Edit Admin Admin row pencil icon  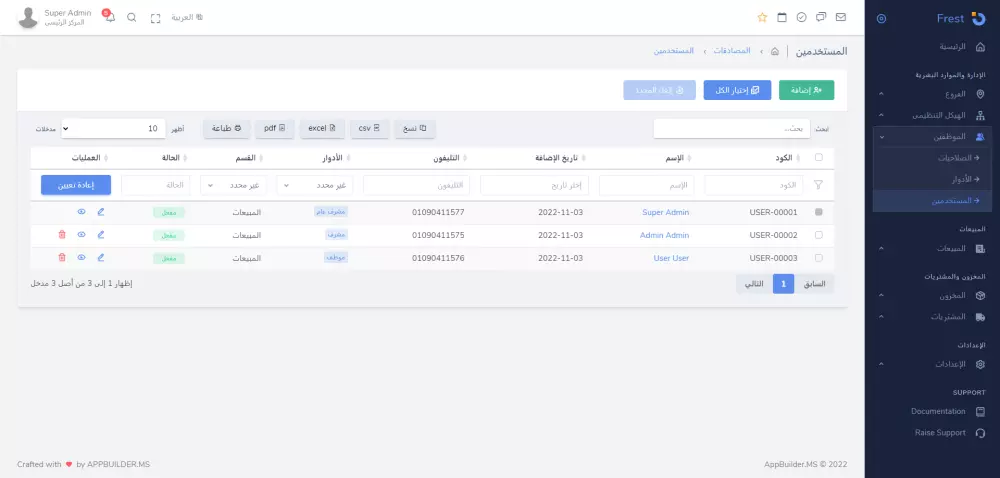101,235
